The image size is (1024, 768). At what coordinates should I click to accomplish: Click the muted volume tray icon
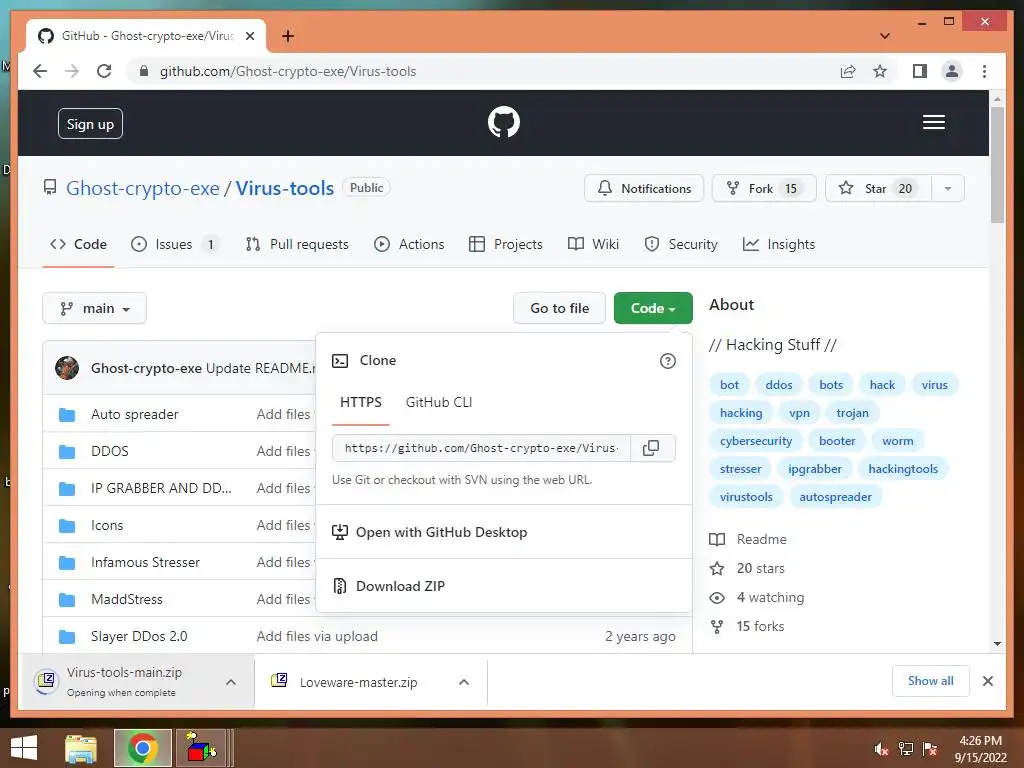pos(881,749)
